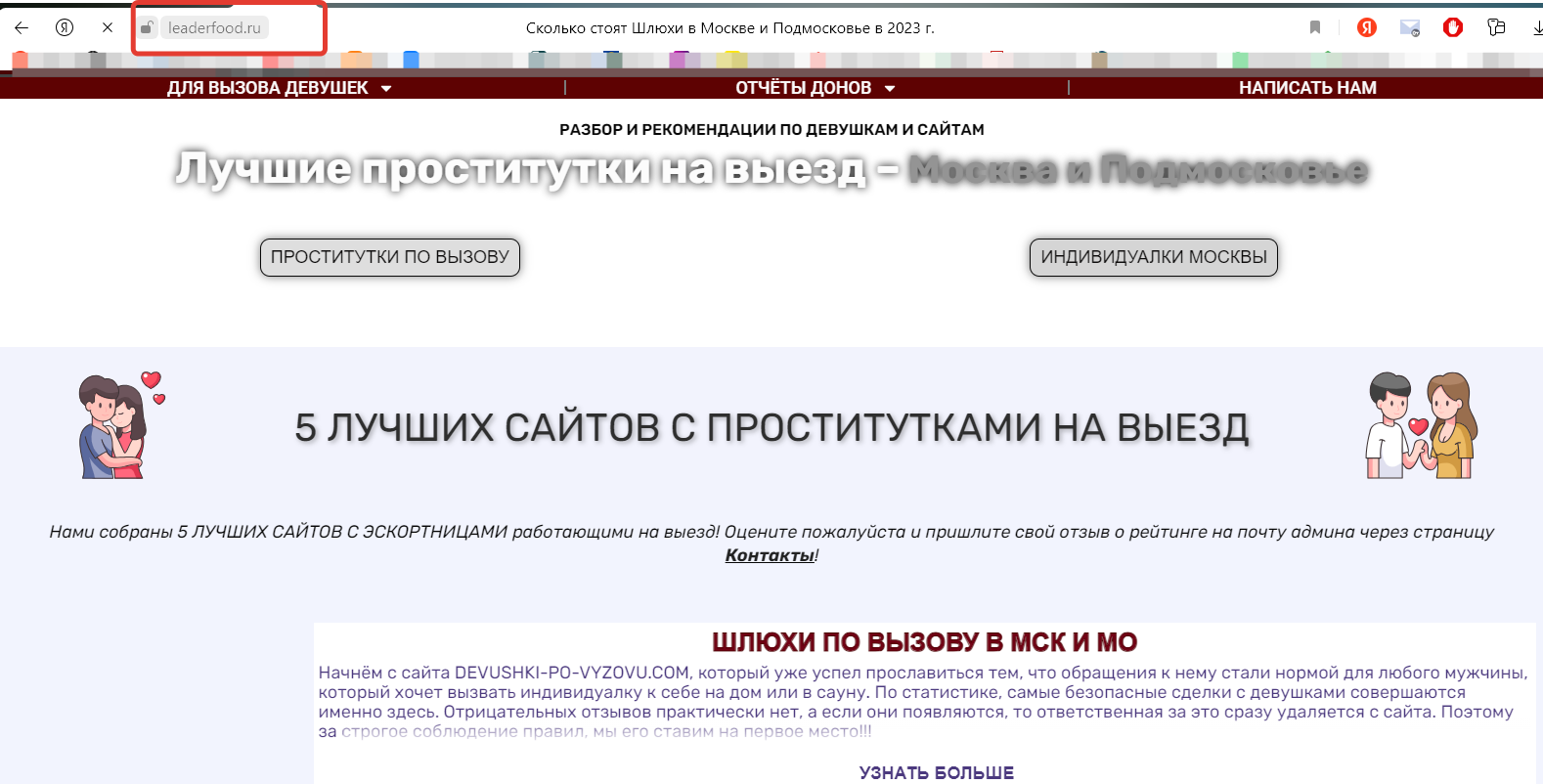Open the ОТЧЁТЫ ДОНОВ menu item

pyautogui.click(x=803, y=88)
